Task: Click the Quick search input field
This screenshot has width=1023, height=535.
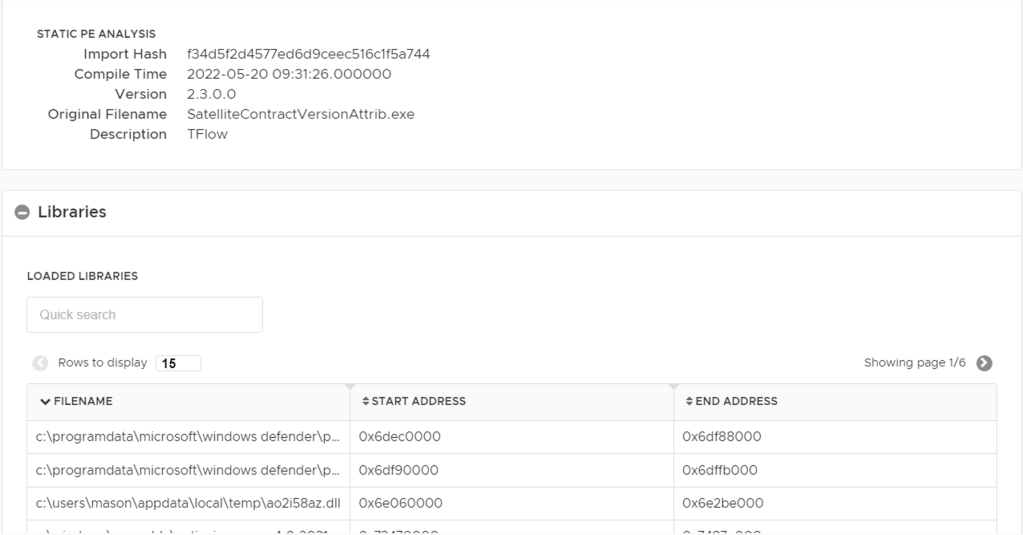Action: point(145,314)
